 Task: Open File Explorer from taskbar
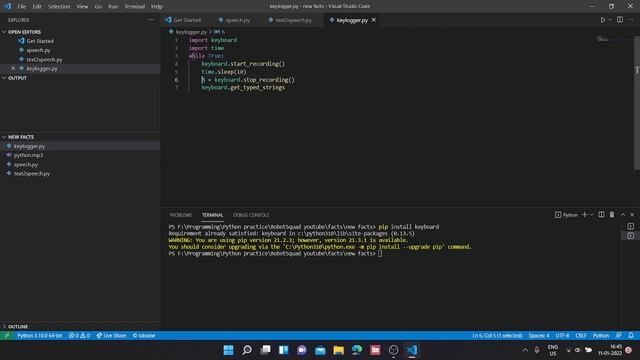[x=338, y=350]
